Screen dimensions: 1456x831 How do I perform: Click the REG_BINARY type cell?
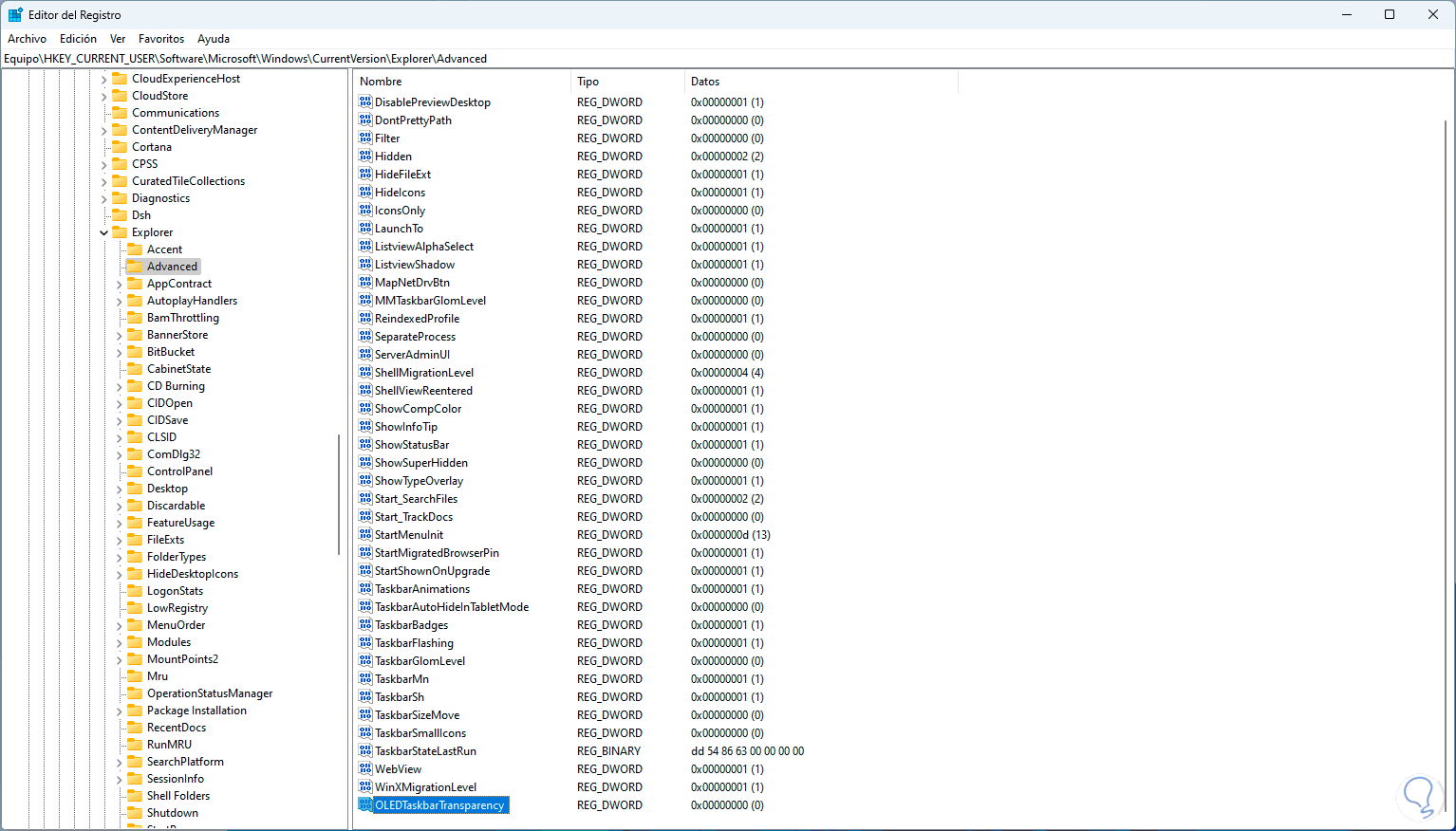pyautogui.click(x=609, y=750)
